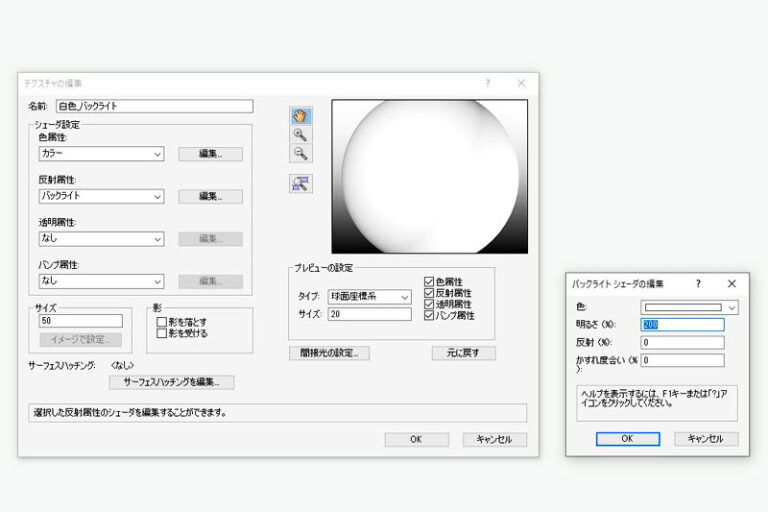Click the 明るさ (%) input field
The width and height of the screenshot is (768, 512).
tap(682, 325)
